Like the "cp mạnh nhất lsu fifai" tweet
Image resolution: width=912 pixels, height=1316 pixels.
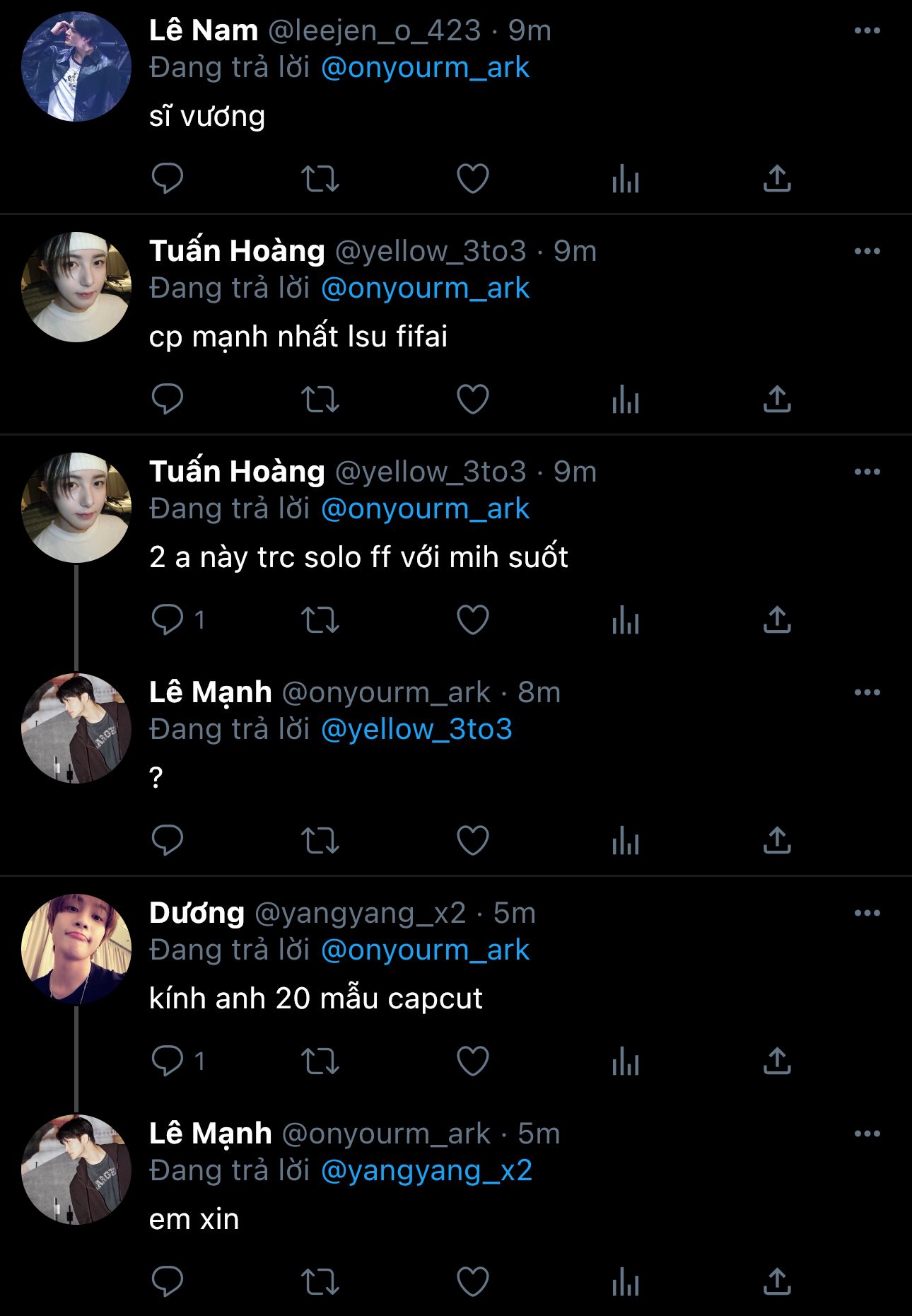472,399
